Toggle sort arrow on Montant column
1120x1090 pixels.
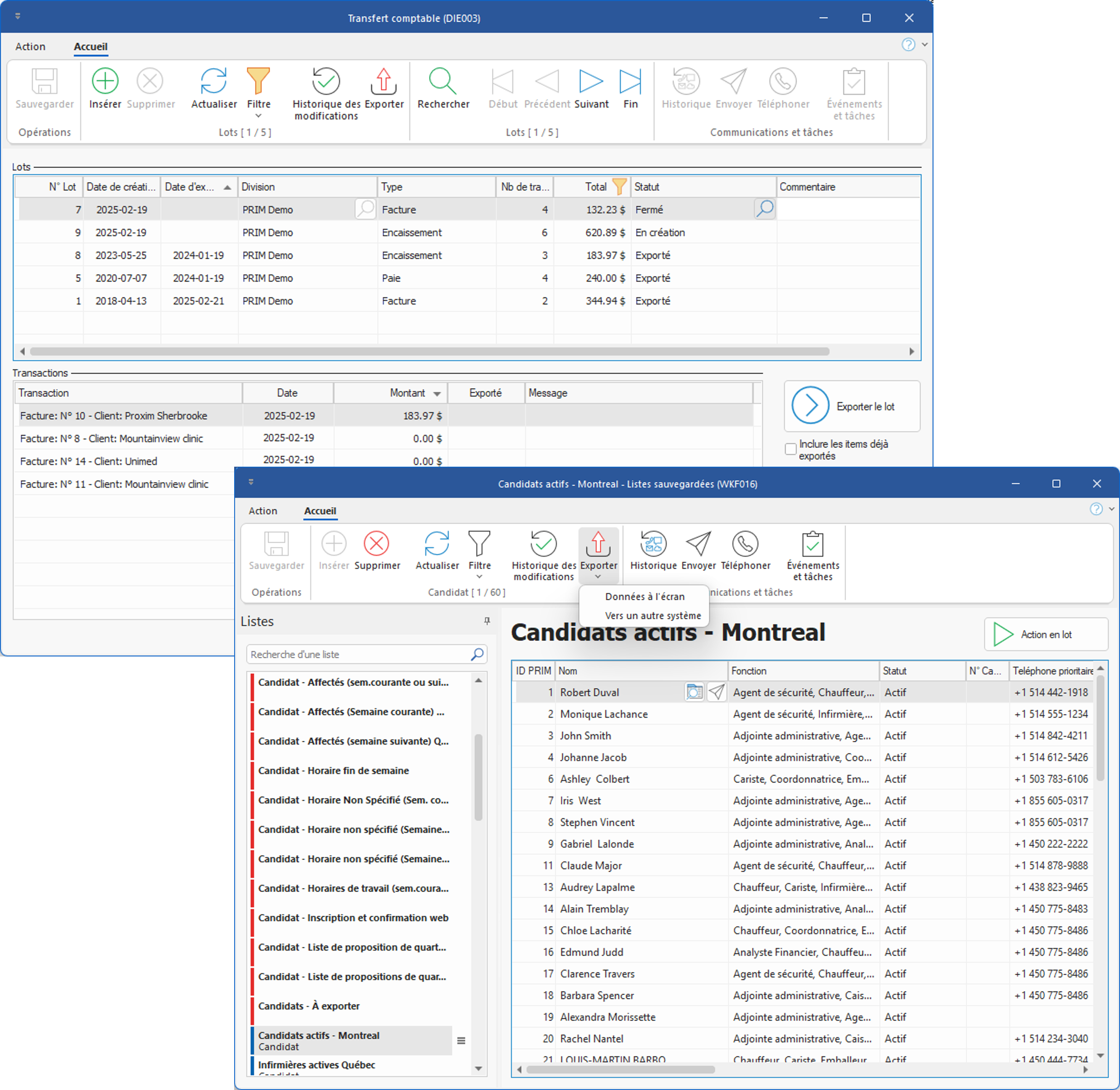[x=437, y=393]
